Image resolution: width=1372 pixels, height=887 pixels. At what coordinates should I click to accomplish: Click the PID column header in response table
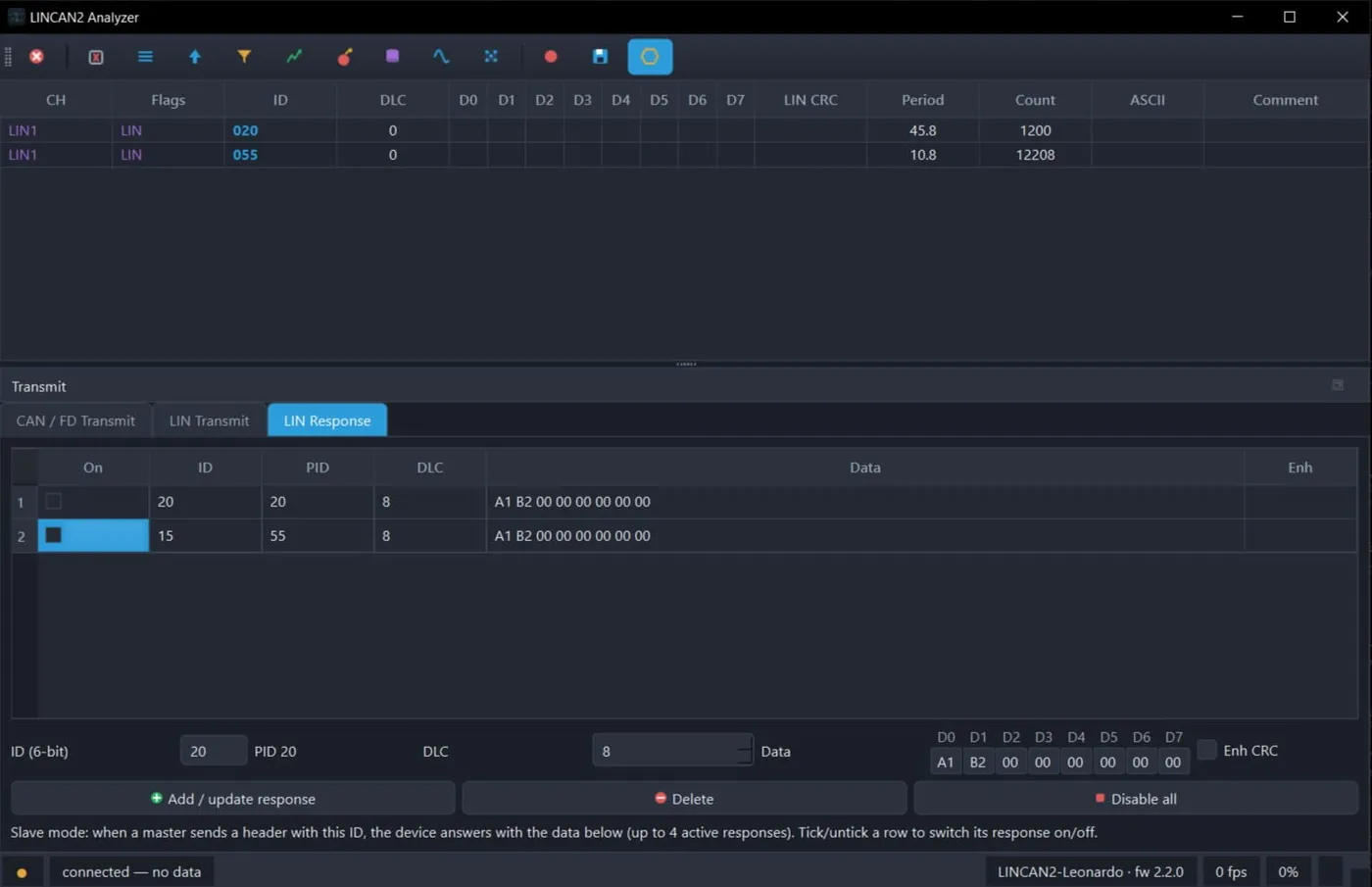pos(318,468)
